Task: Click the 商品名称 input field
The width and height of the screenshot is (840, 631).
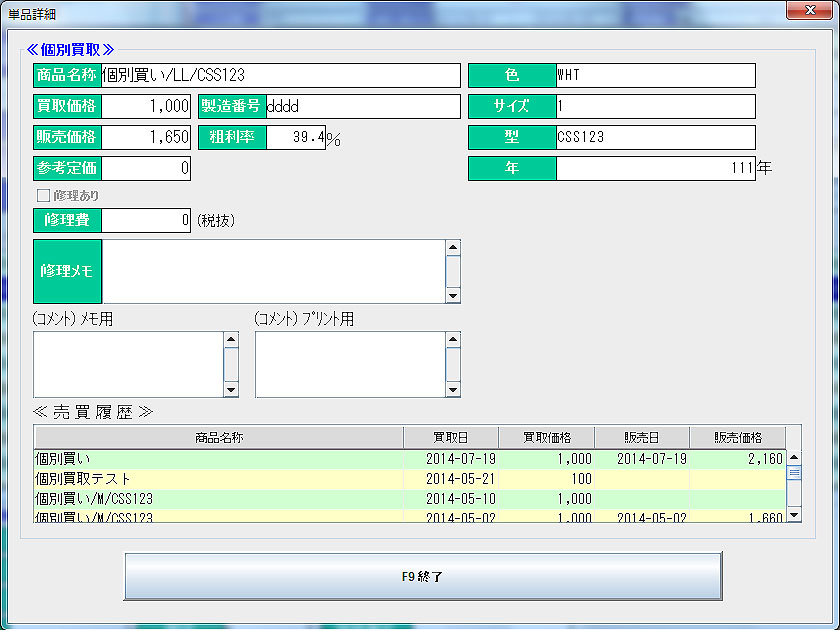Action: click(280, 76)
